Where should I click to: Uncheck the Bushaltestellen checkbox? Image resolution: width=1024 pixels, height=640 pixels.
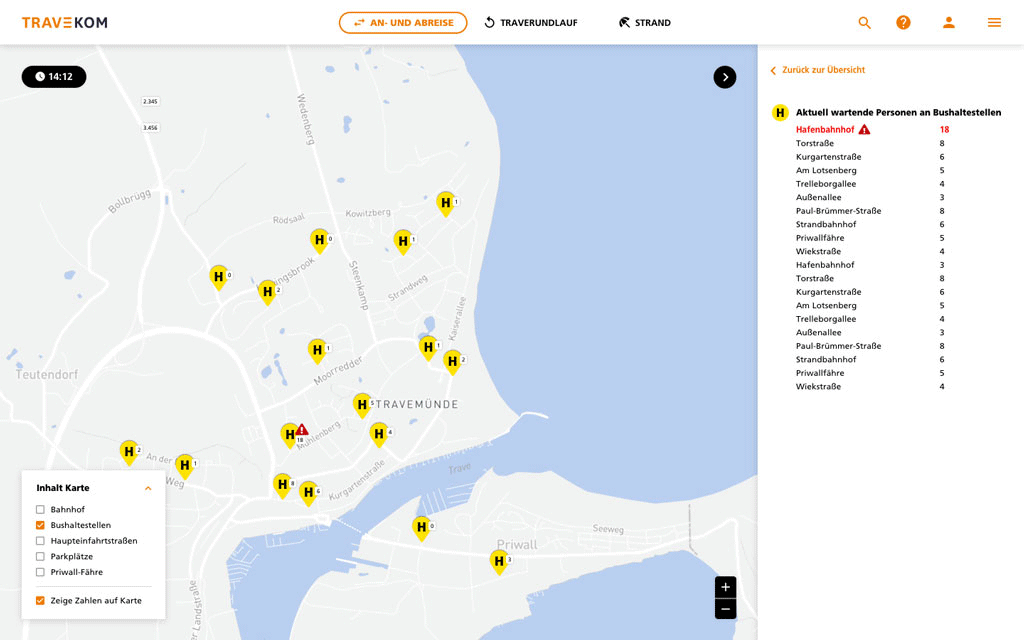click(40, 525)
